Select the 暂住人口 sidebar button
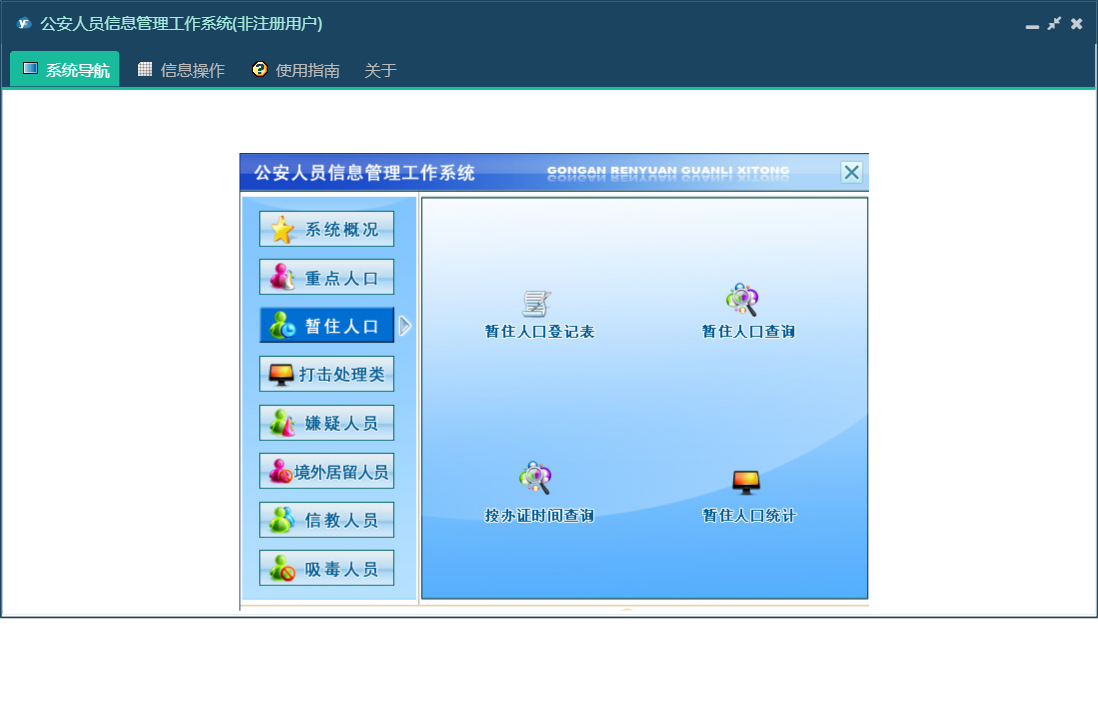This screenshot has width=1098, height=728. pos(326,326)
